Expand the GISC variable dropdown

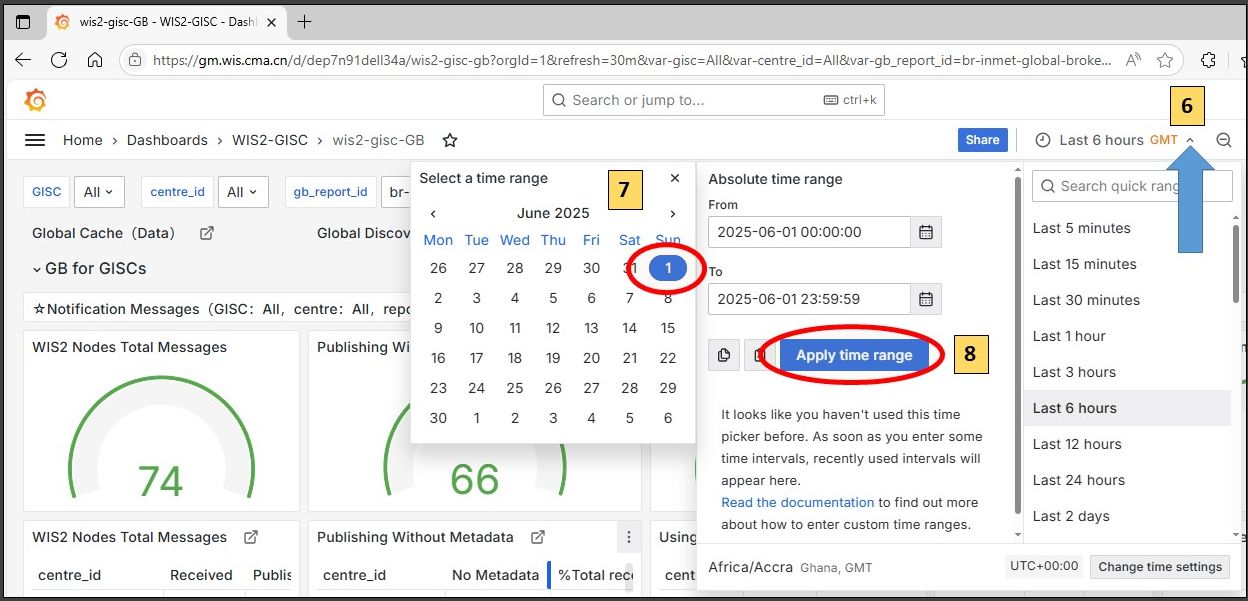[x=99, y=192]
